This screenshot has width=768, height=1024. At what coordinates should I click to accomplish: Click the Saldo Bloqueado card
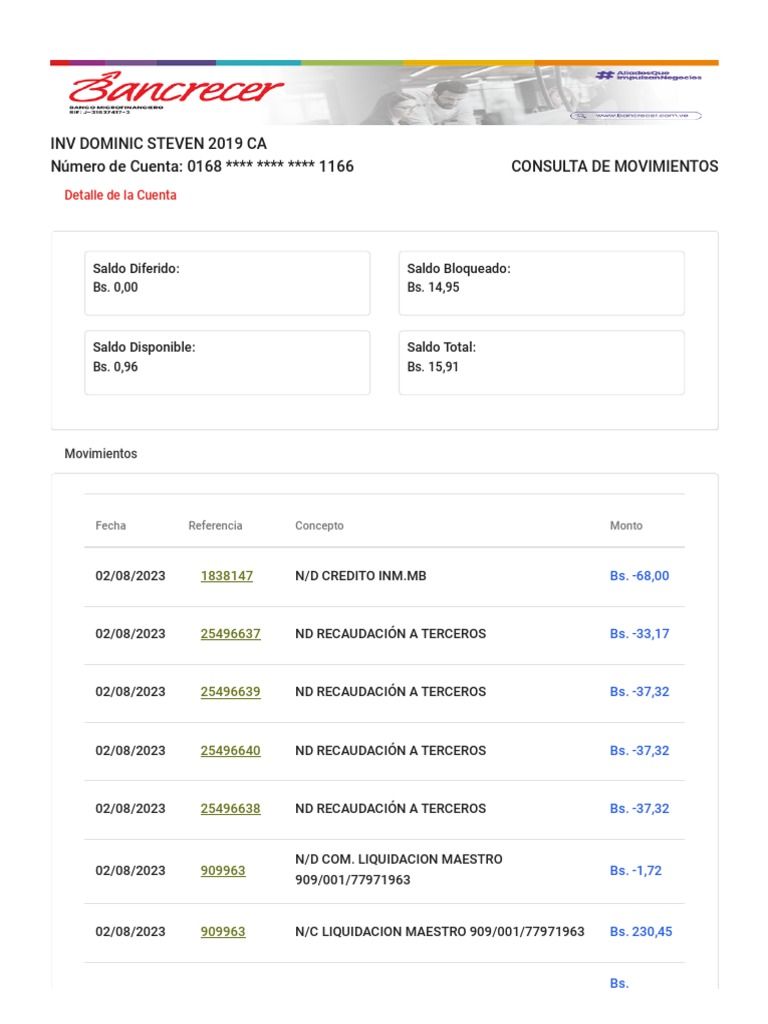click(541, 283)
